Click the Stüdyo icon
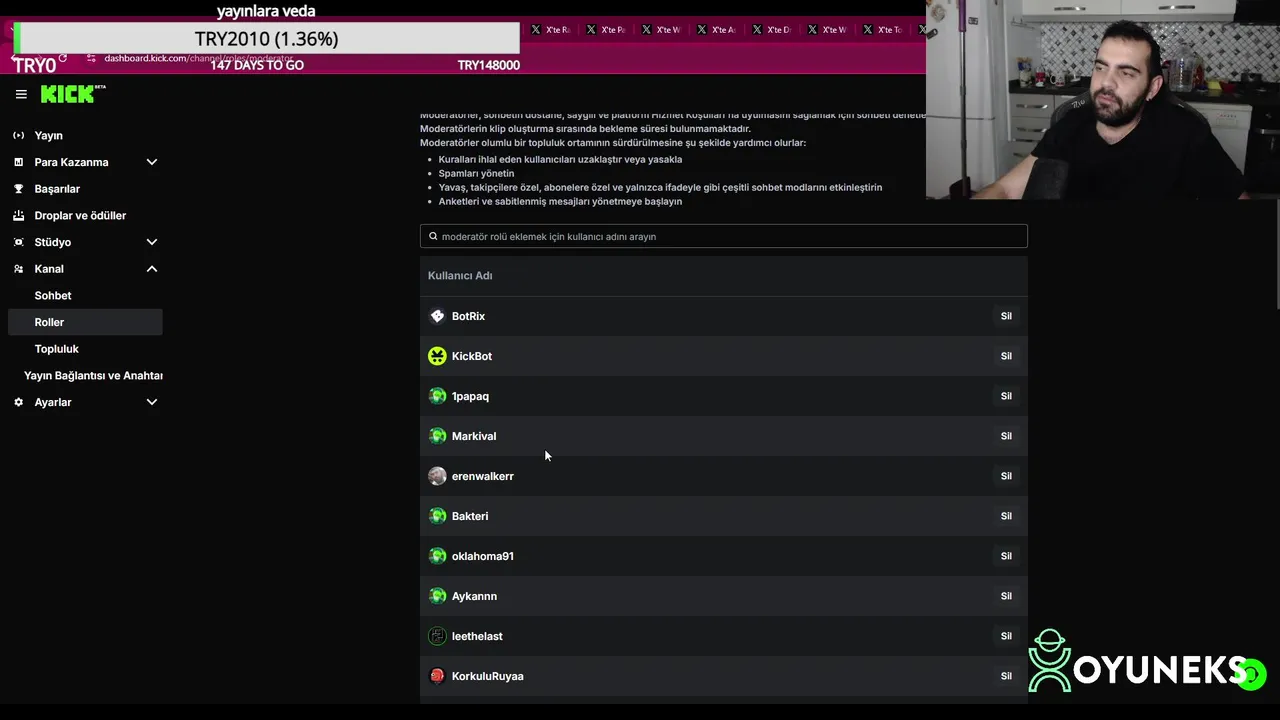This screenshot has width=1280, height=720. pos(19,242)
